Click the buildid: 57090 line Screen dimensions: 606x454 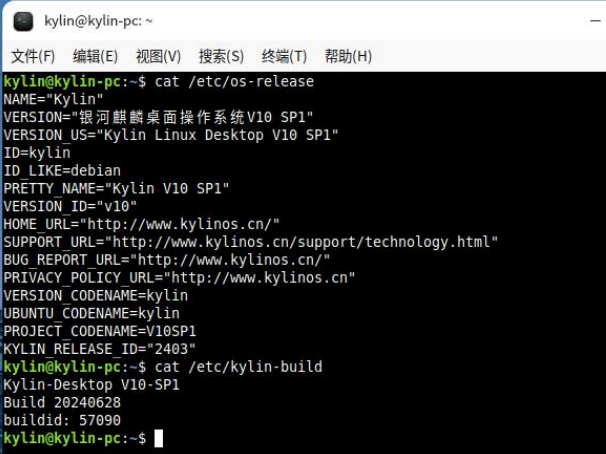62,420
